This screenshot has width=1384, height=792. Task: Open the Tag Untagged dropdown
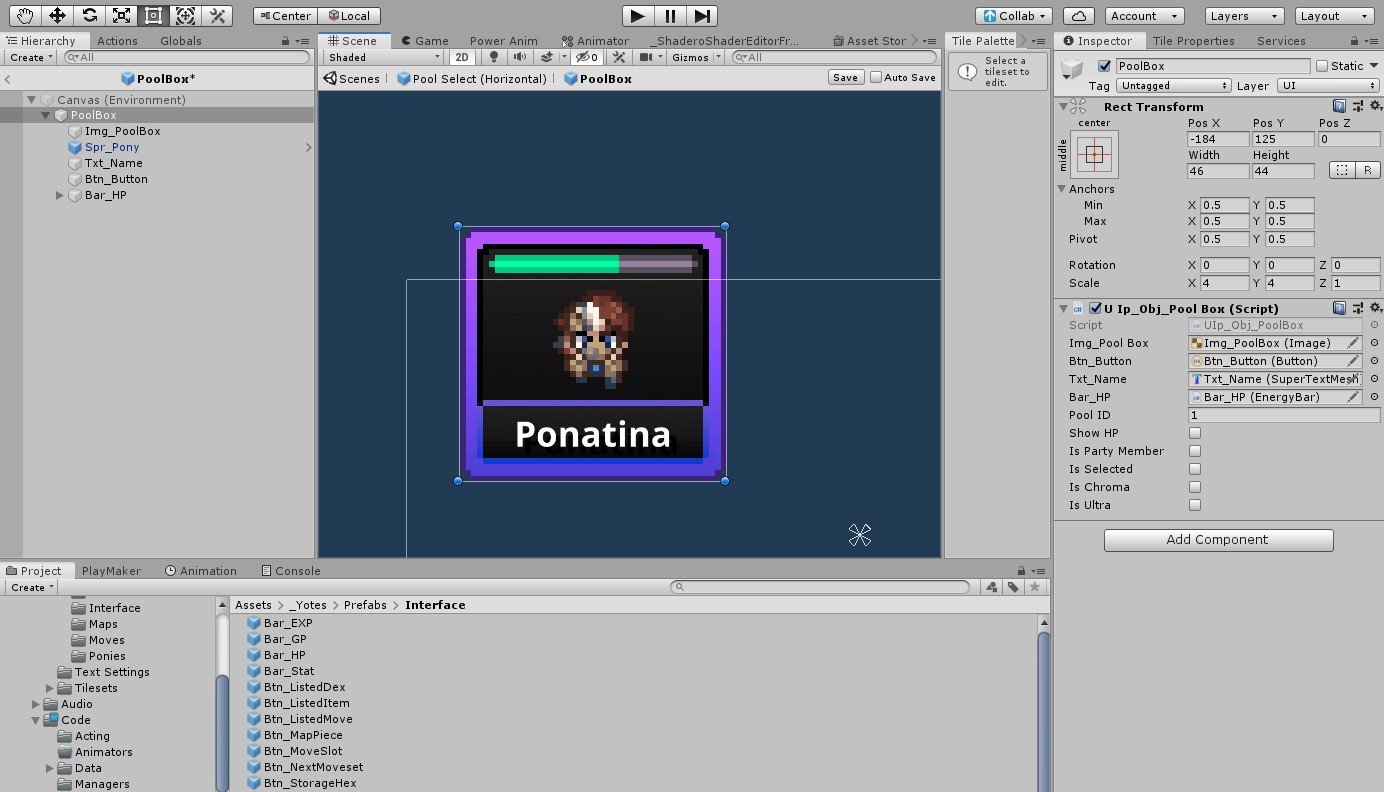click(1174, 86)
